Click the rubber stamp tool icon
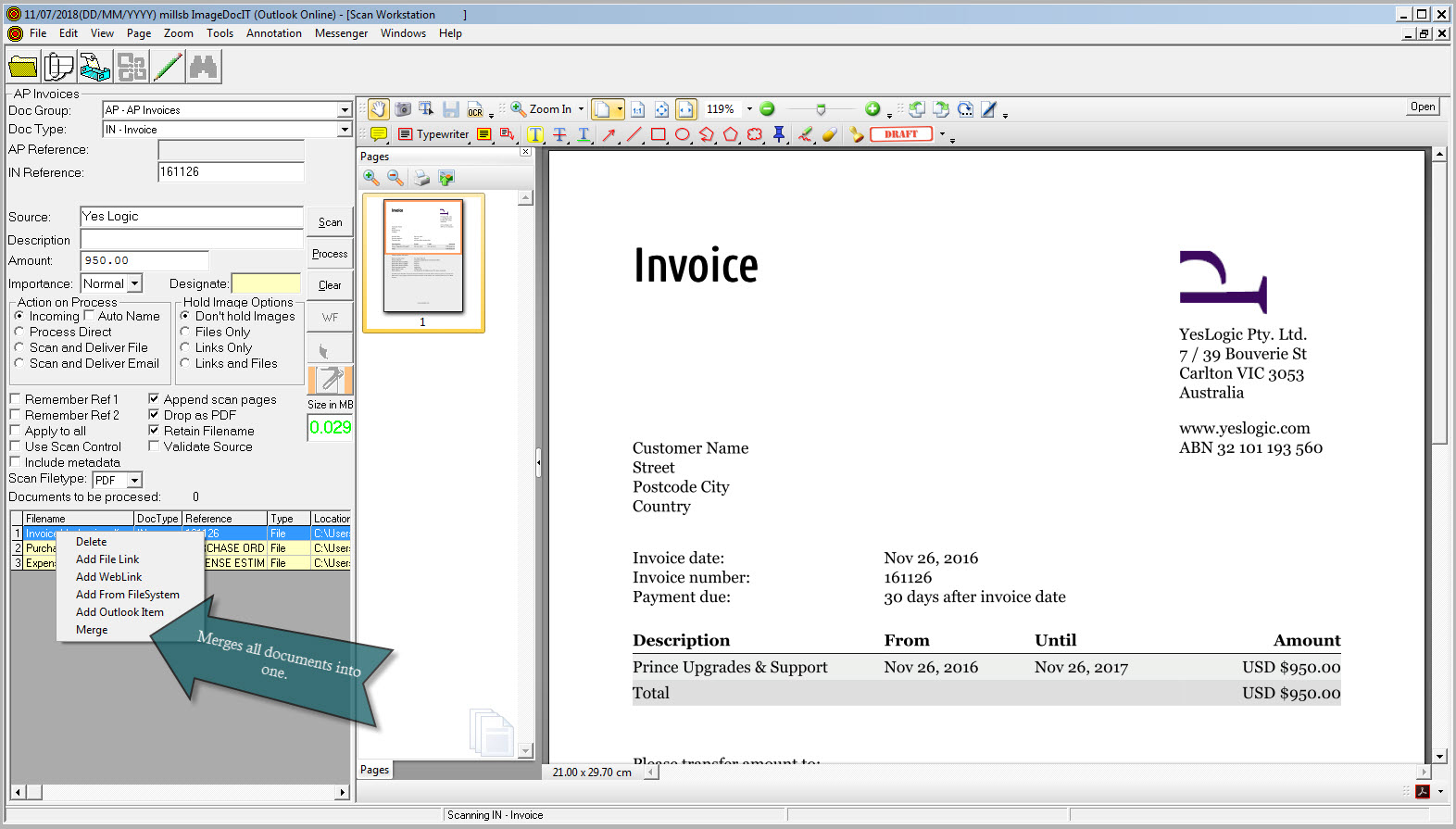The image size is (1456, 829). (x=857, y=134)
